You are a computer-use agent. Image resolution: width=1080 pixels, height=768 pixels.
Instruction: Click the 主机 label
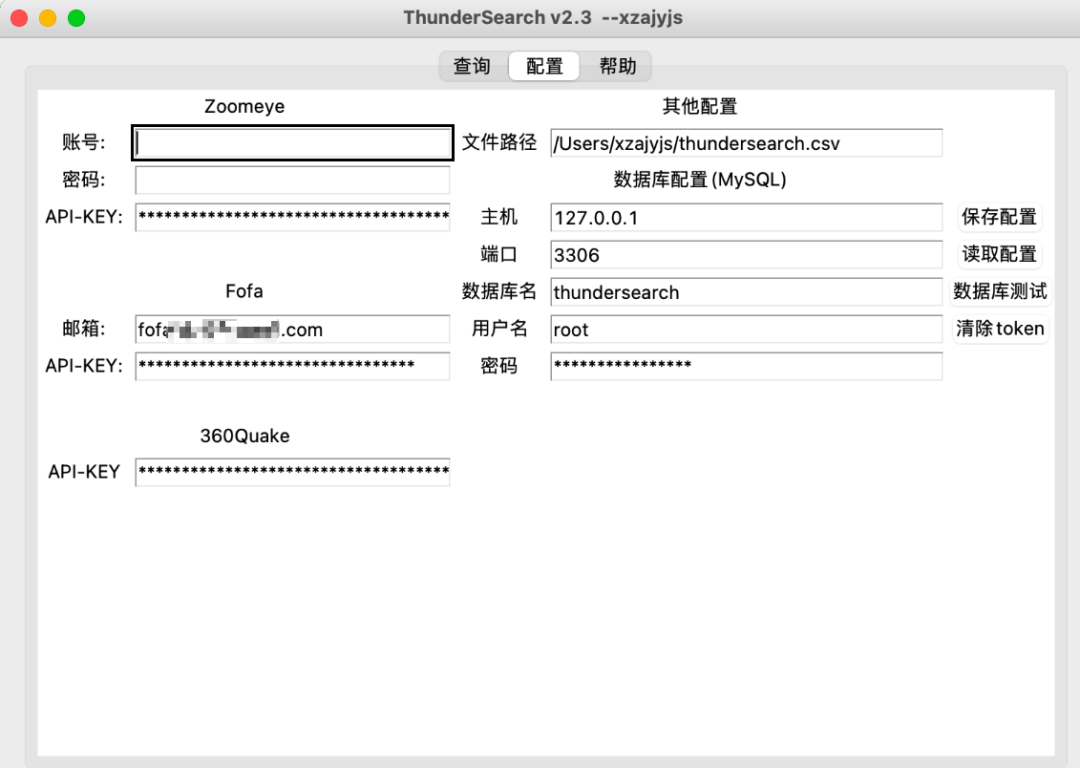(x=499, y=217)
